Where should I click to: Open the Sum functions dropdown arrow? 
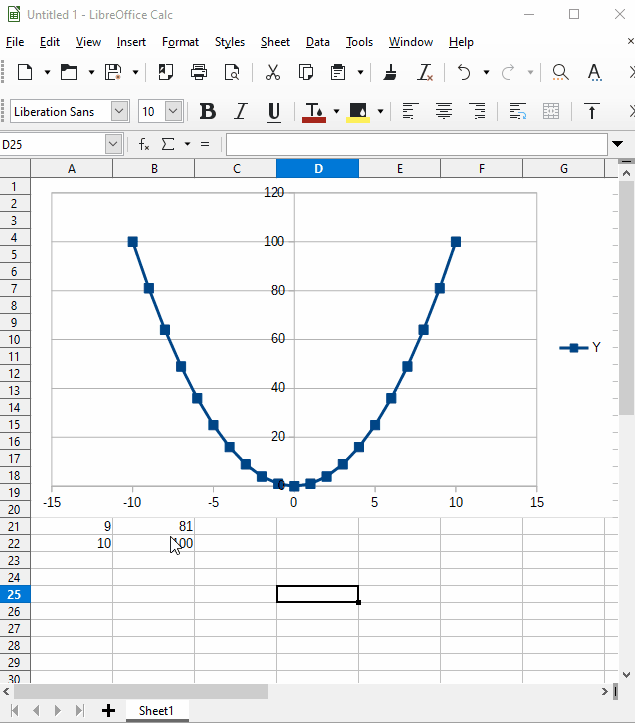pos(187,144)
